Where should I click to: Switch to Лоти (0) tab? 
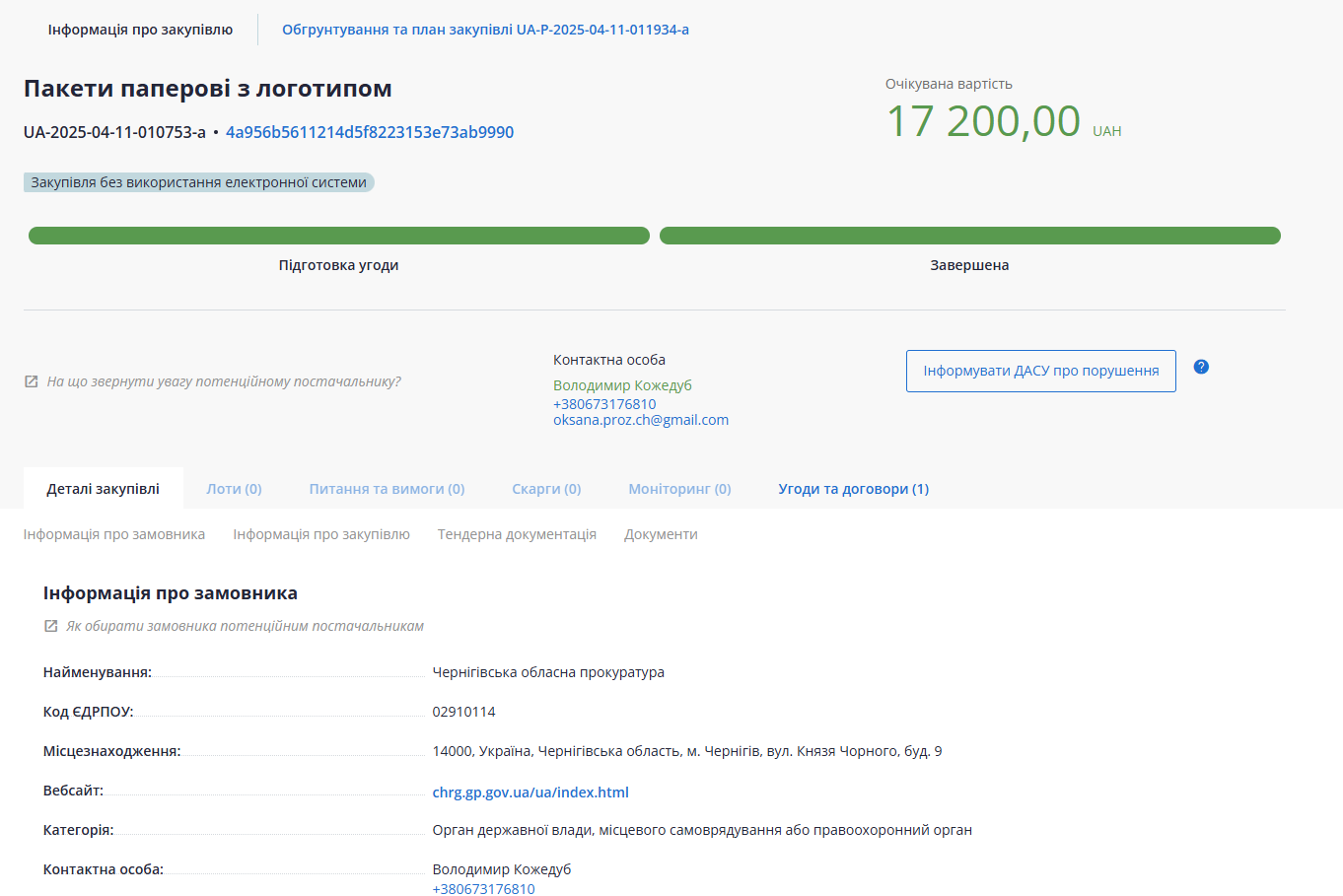234,489
